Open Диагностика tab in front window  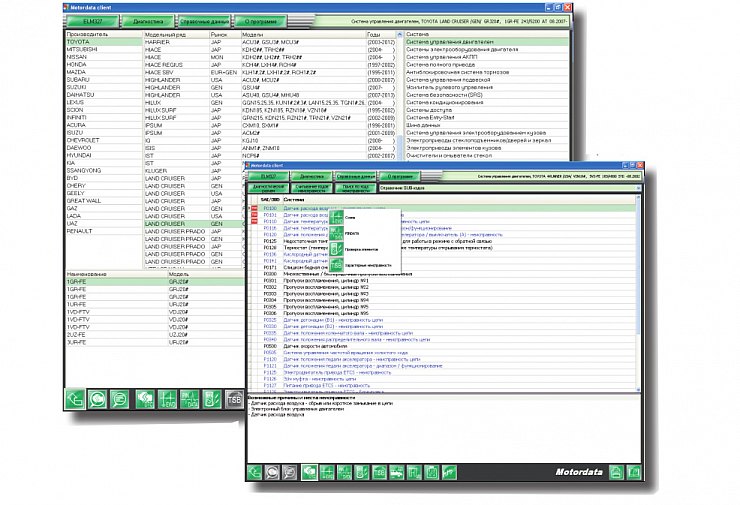click(311, 176)
